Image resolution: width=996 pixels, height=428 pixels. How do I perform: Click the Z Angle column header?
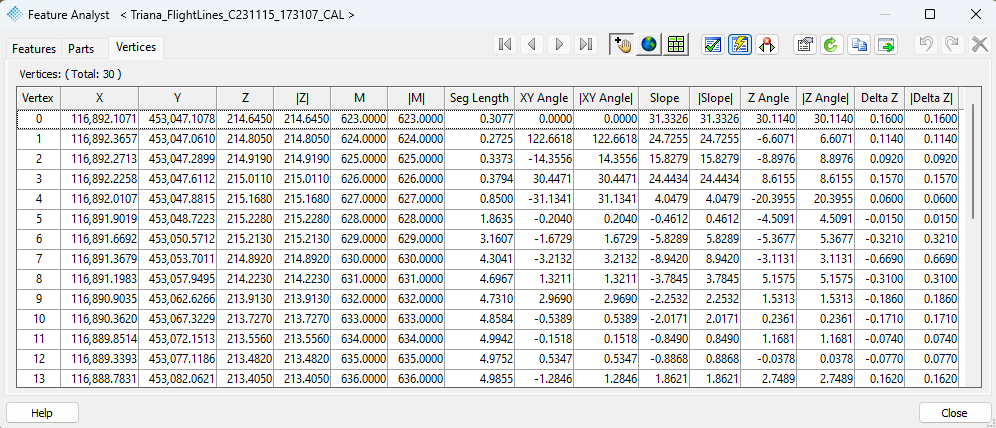coord(769,98)
